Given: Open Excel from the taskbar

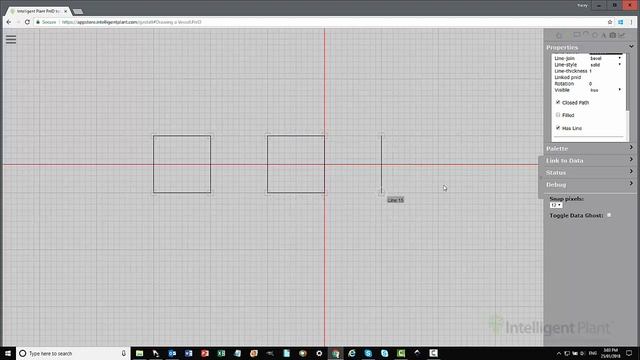Looking at the screenshot, I should tap(221, 353).
